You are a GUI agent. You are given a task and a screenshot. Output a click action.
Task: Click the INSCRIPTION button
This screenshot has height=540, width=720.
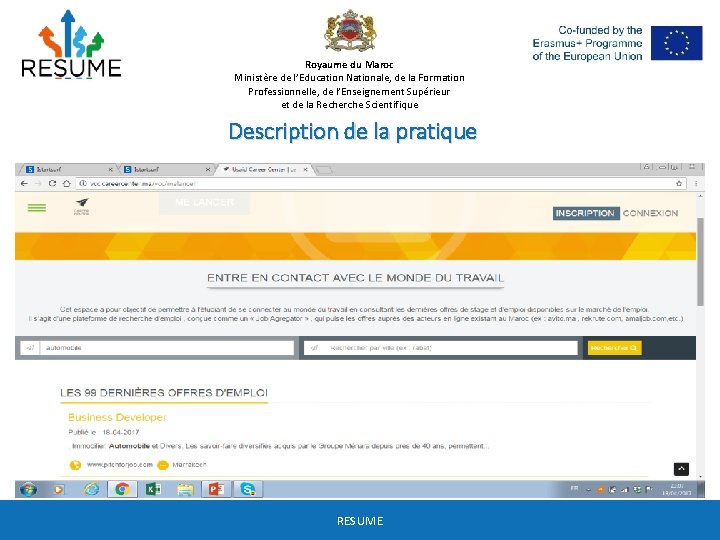[585, 213]
